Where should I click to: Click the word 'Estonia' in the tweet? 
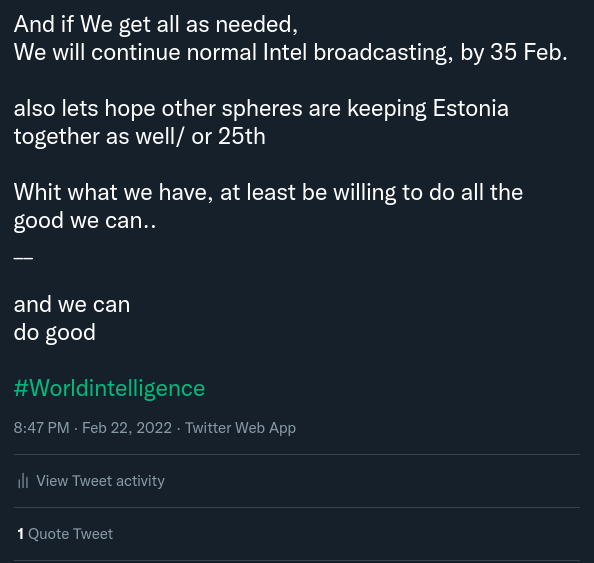coord(471,108)
